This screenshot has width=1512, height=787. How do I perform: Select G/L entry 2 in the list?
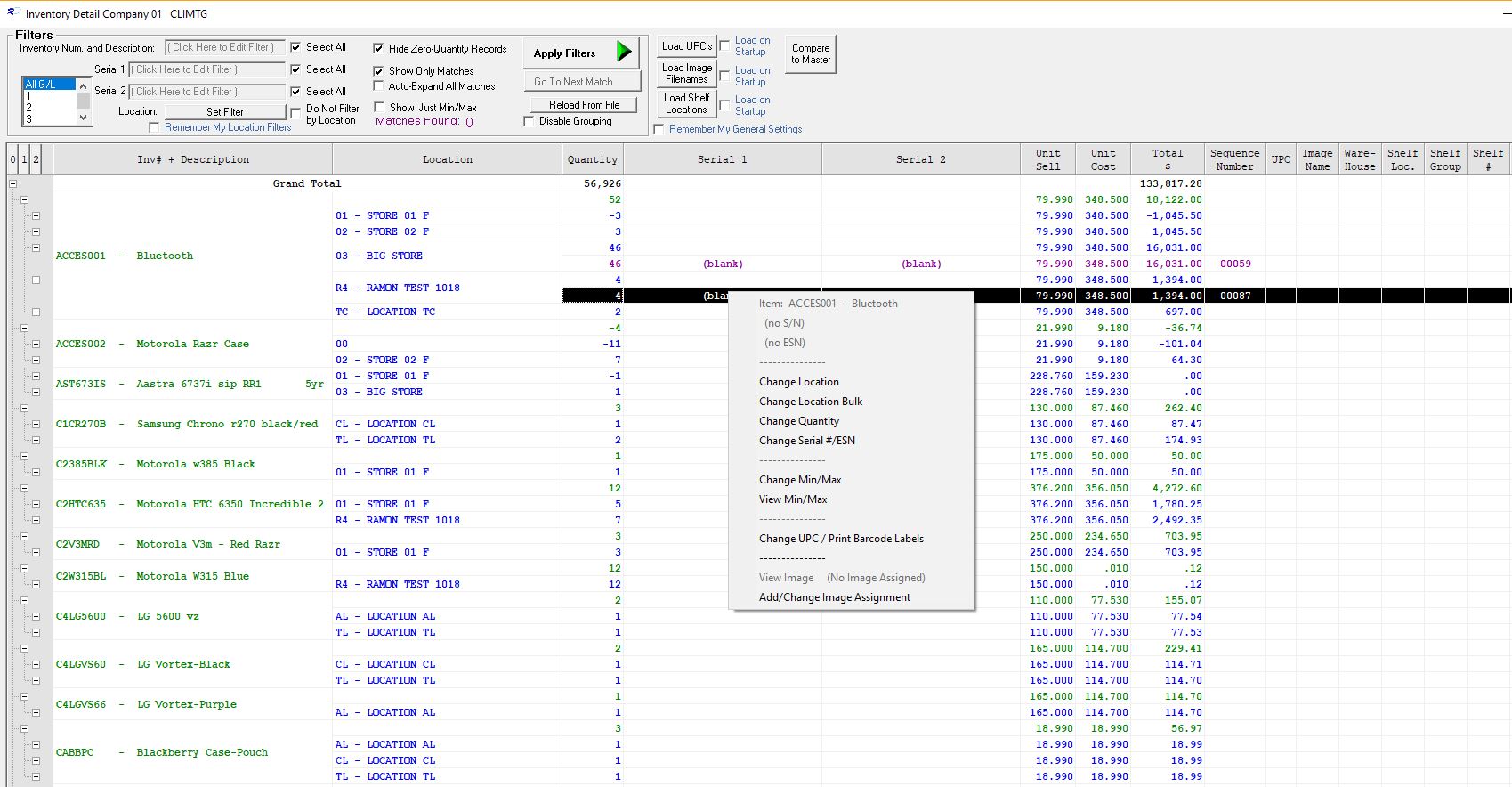tap(49, 107)
